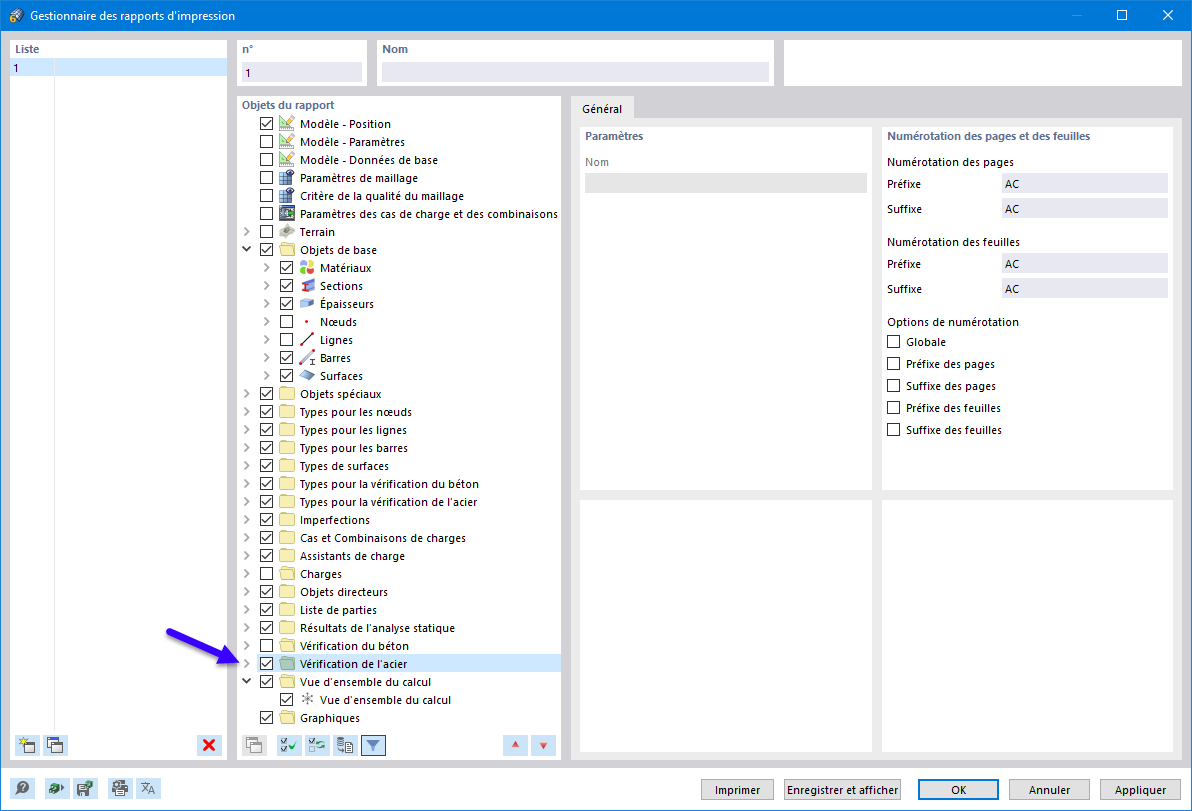
Task: Click the Annuler button
Action: pos(1049,790)
